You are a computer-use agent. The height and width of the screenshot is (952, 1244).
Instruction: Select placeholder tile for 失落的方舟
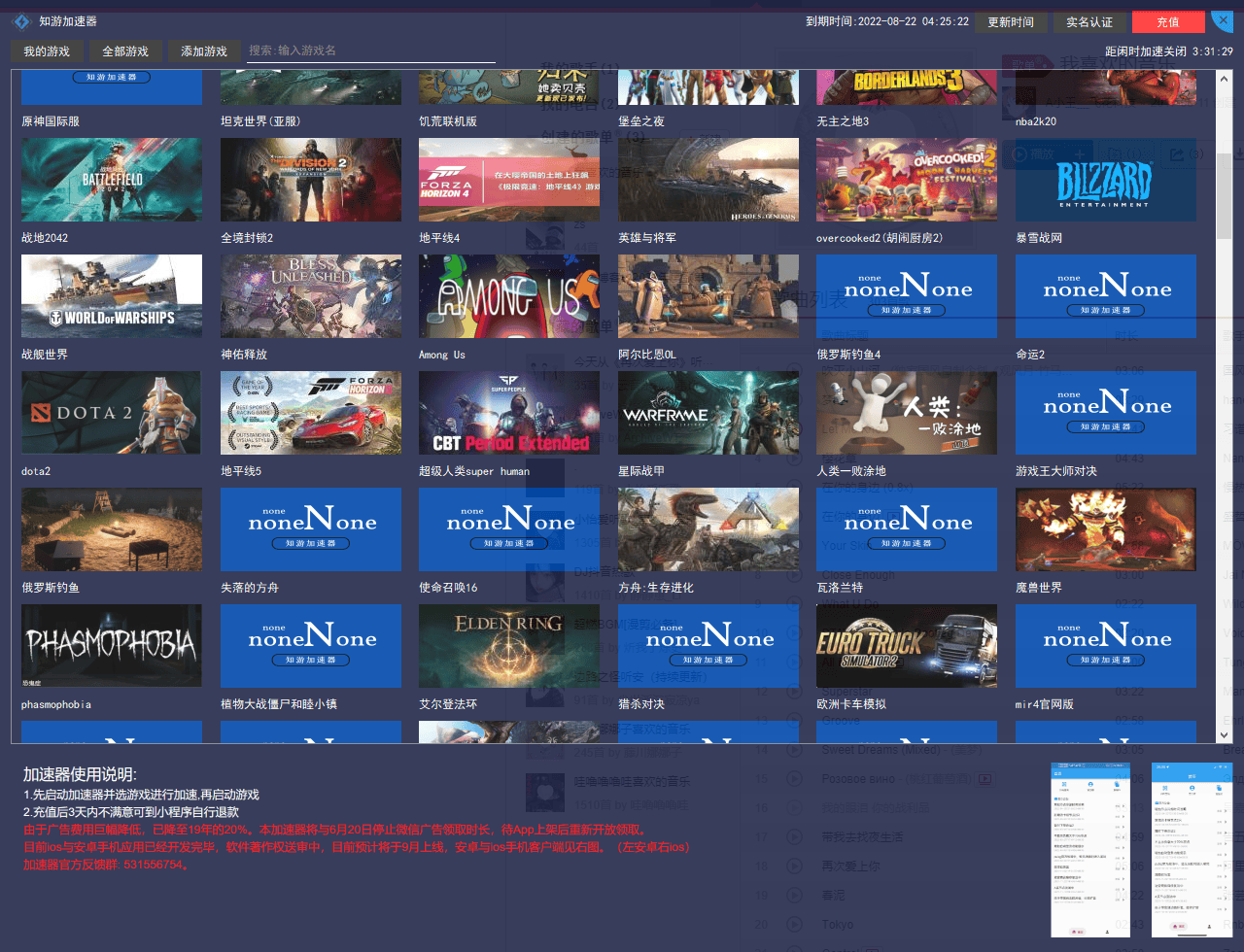pyautogui.click(x=311, y=529)
